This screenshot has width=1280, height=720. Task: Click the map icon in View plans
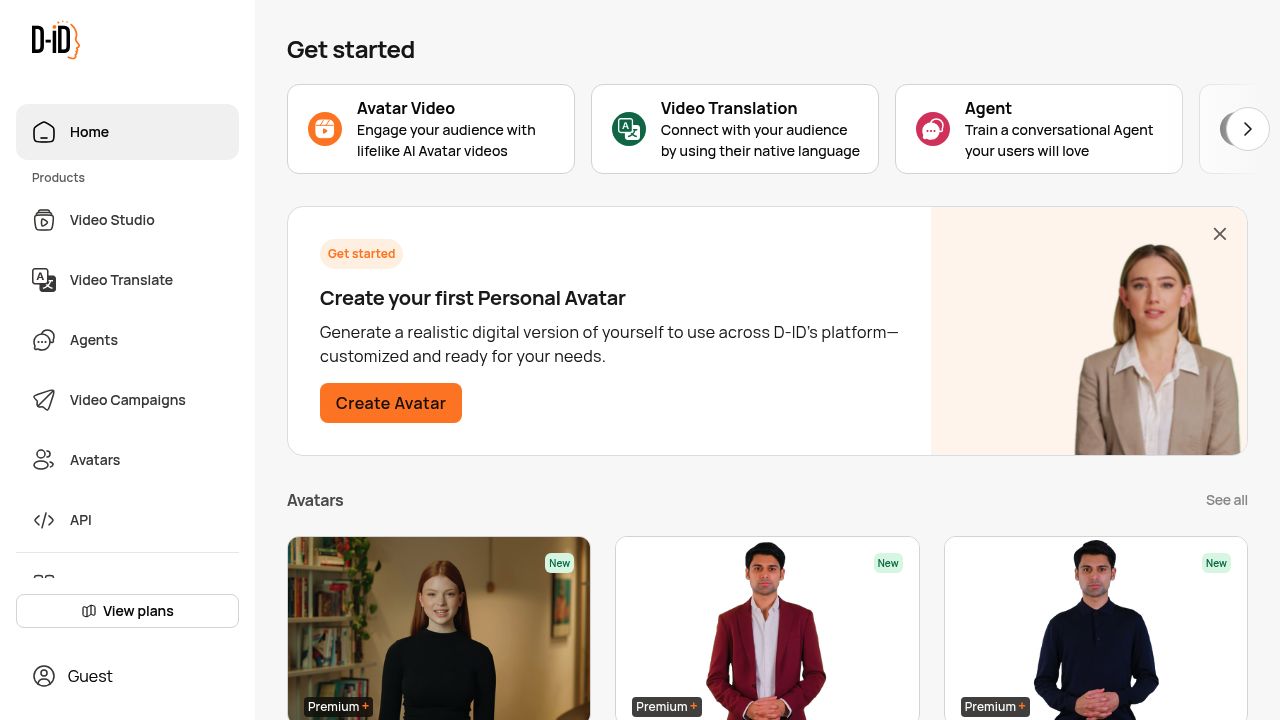pyautogui.click(x=89, y=611)
